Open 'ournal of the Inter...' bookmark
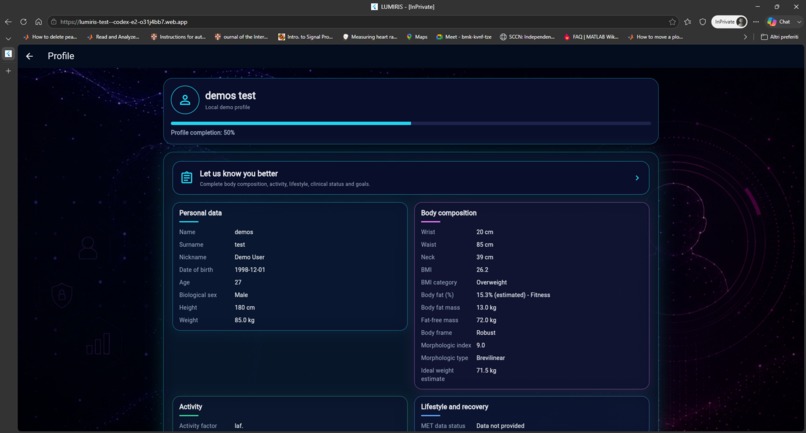The width and height of the screenshot is (806, 433). (241, 37)
